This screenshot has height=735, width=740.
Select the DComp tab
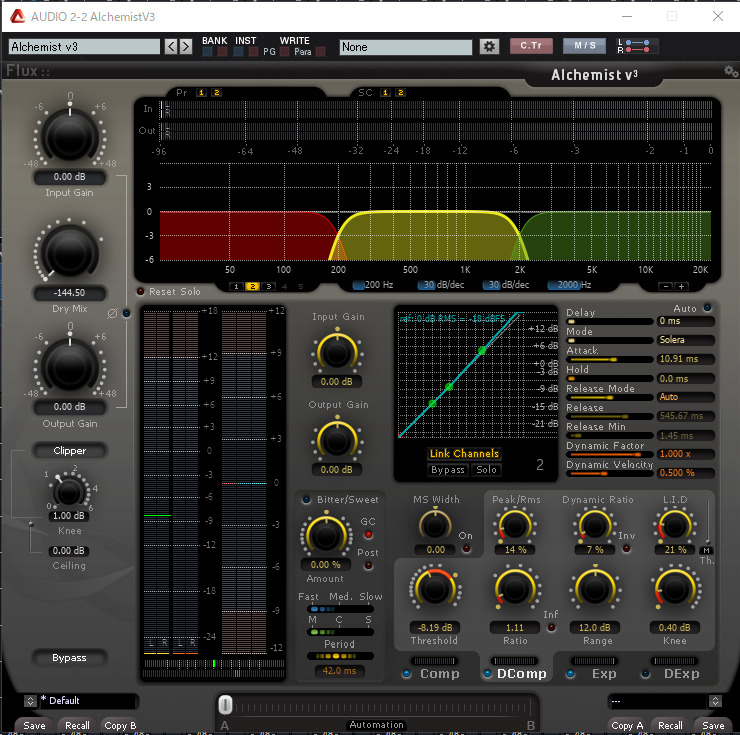point(521,674)
